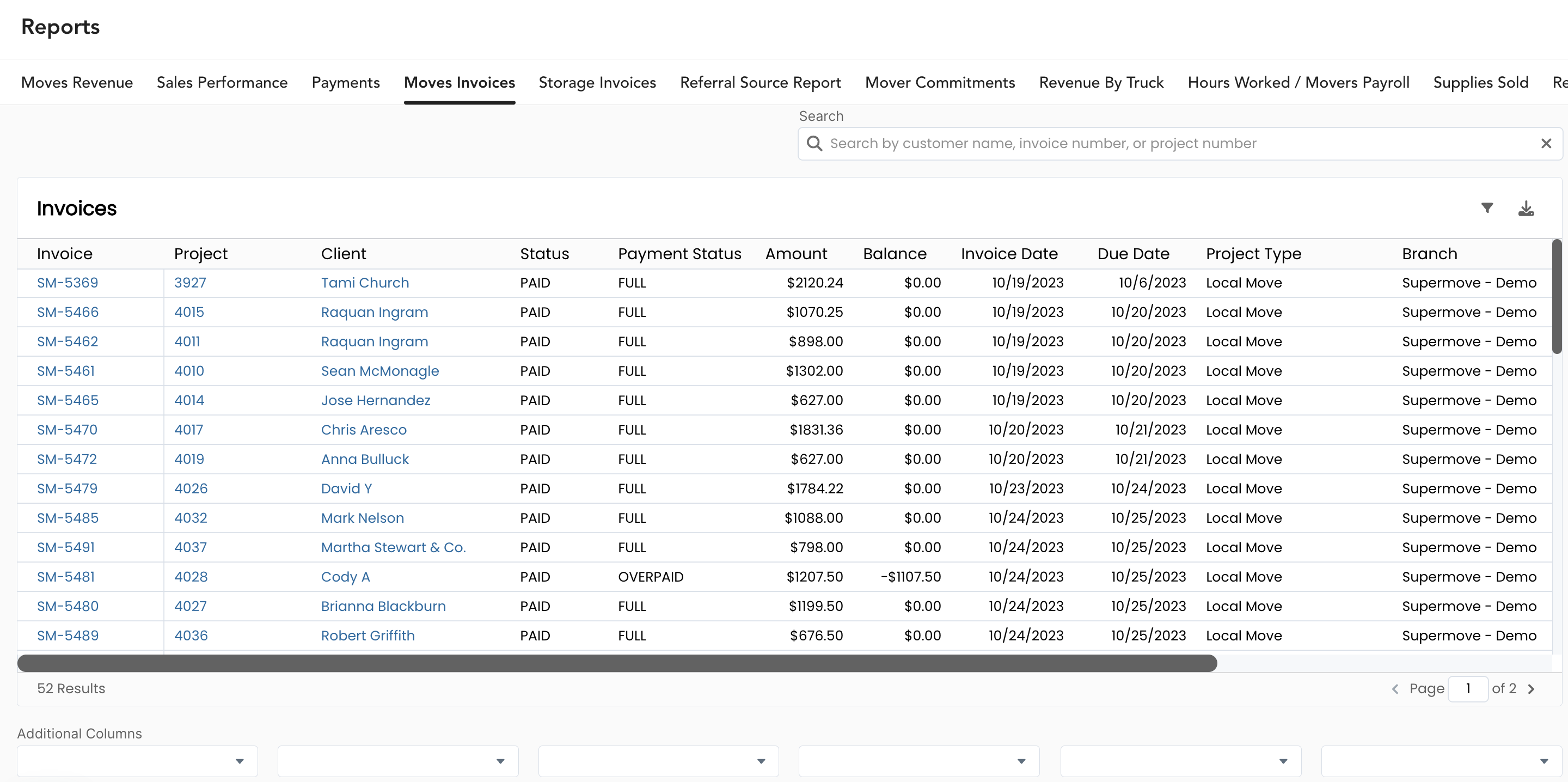Open project 4010
1568x782 pixels.
(x=189, y=371)
